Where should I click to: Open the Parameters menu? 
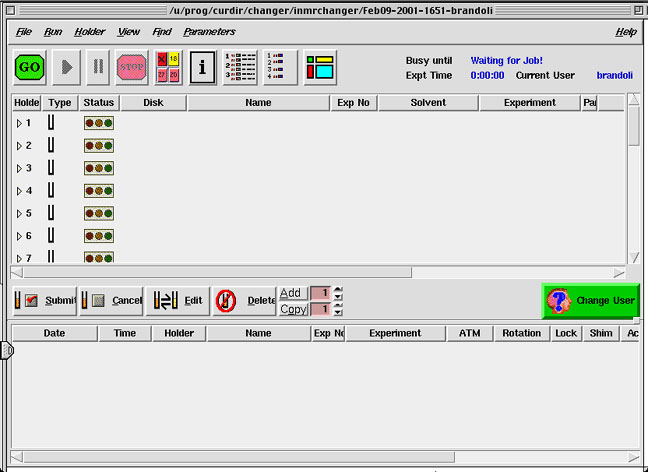coord(209,32)
